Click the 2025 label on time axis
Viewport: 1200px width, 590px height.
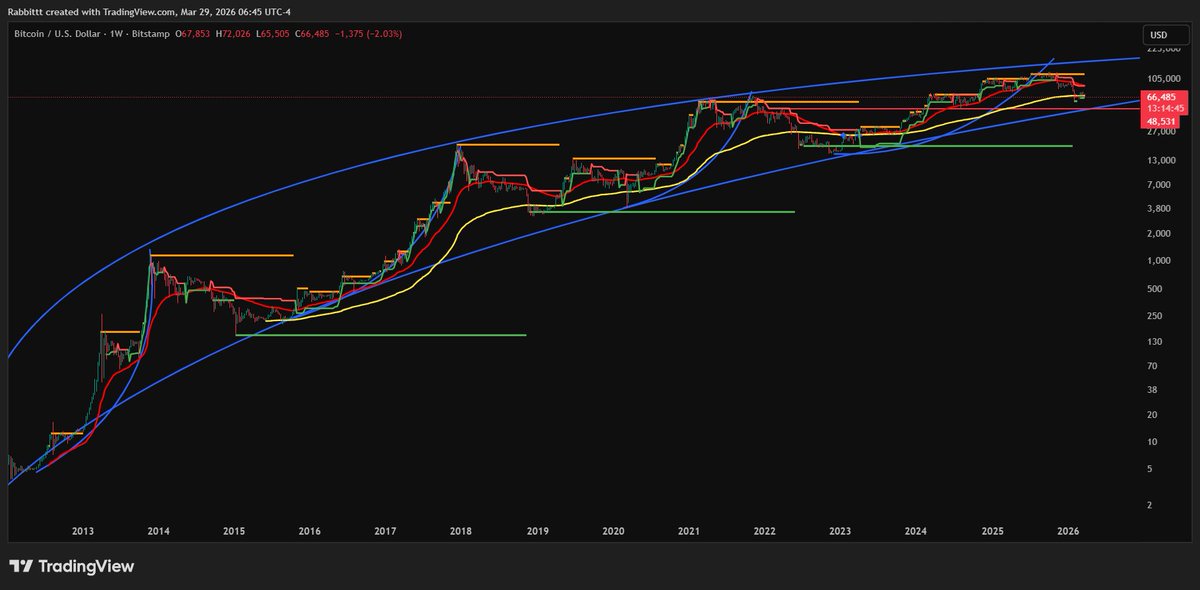(992, 531)
